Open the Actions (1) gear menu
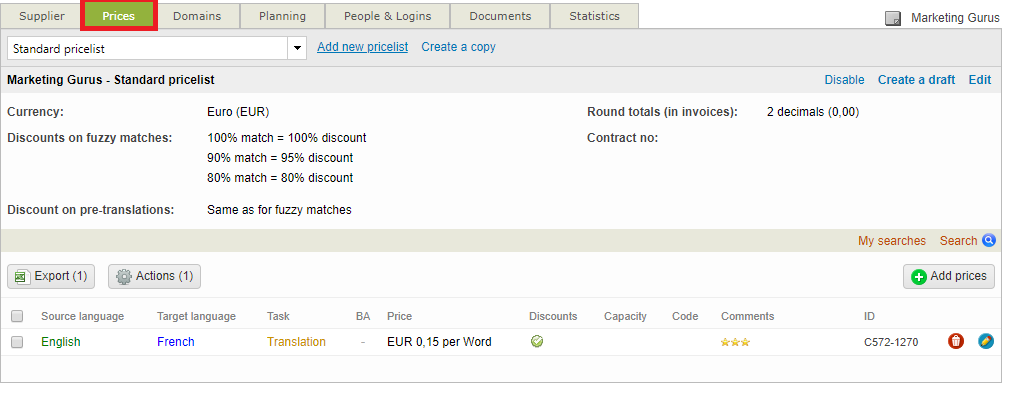 (154, 276)
